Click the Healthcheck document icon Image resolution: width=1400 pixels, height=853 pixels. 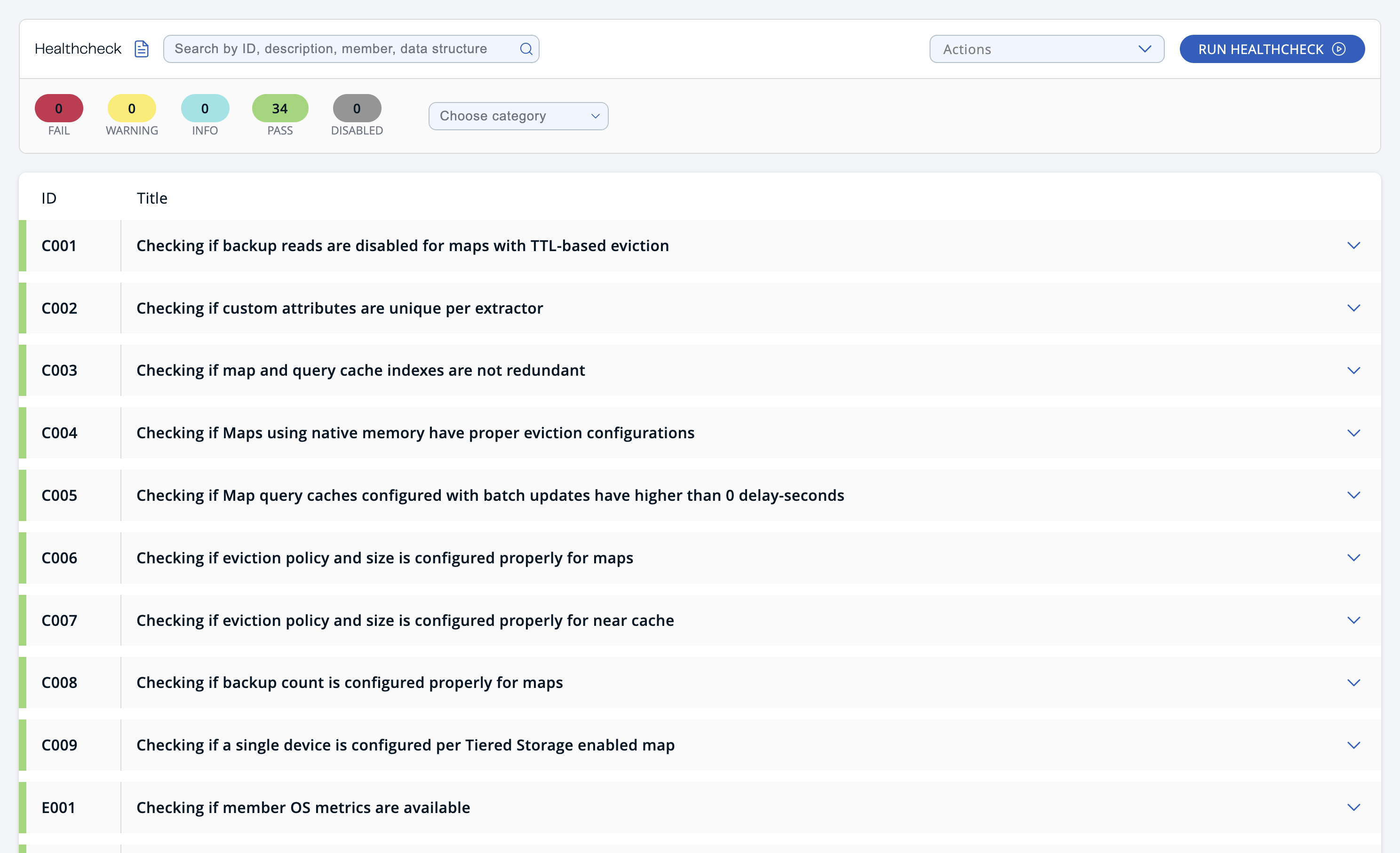[142, 49]
